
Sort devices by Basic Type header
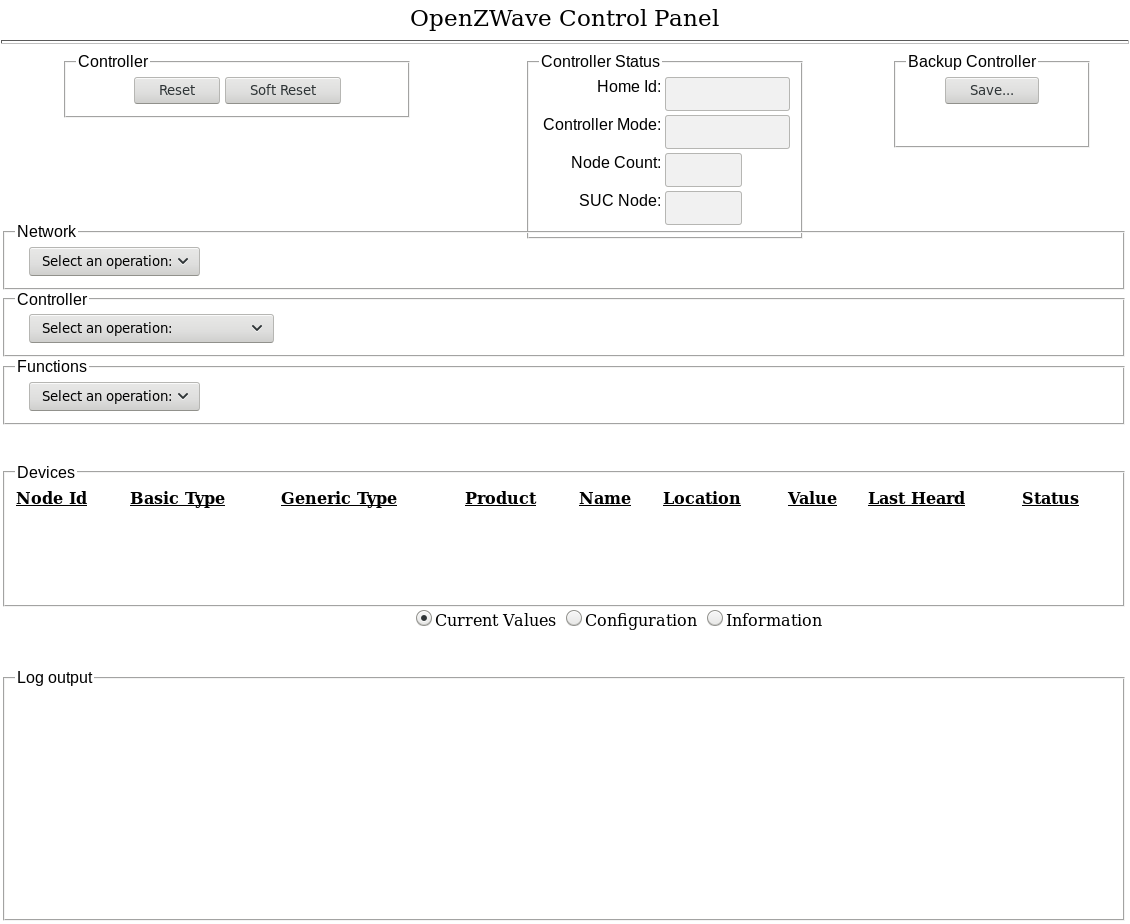[x=177, y=498]
